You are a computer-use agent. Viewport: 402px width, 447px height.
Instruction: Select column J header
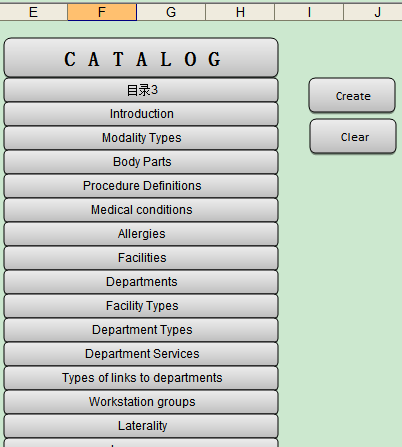[x=373, y=12]
